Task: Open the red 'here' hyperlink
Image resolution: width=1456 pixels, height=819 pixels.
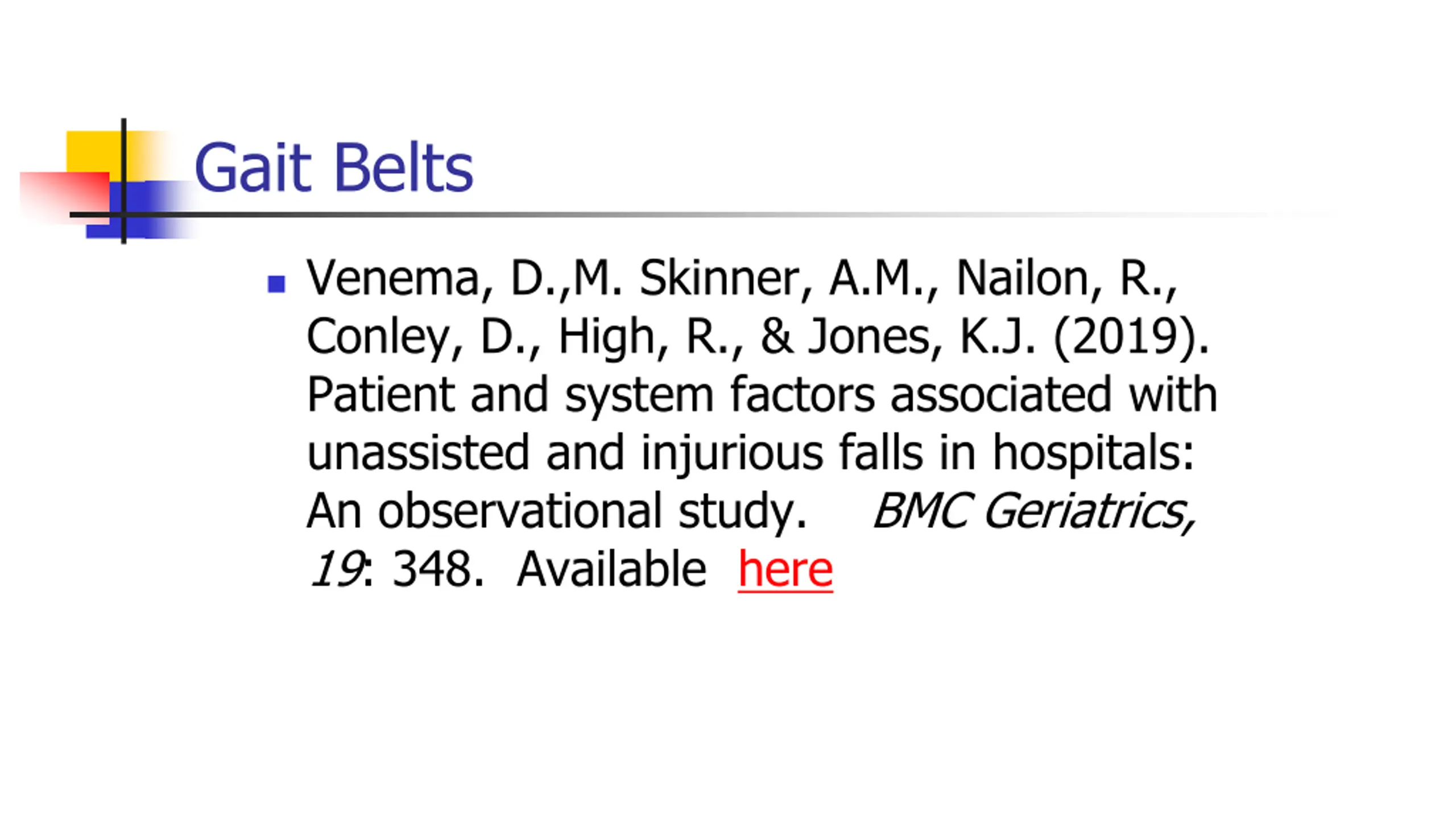Action: click(785, 569)
